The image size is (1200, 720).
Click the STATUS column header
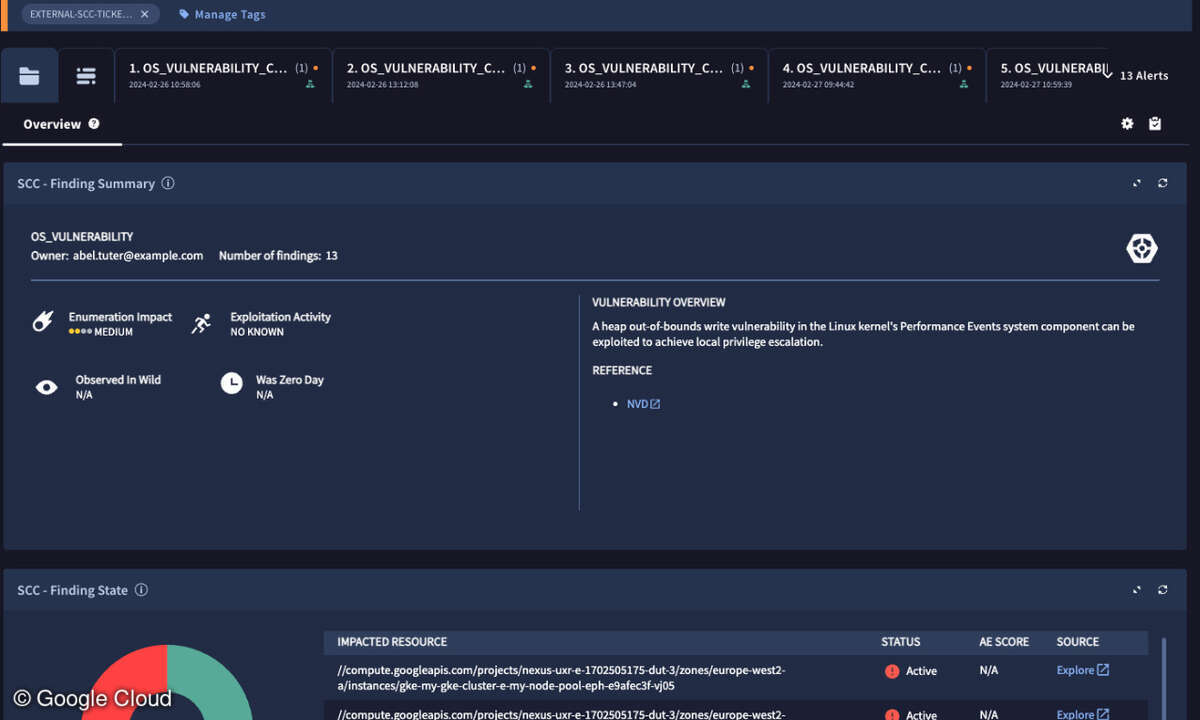pos(900,642)
